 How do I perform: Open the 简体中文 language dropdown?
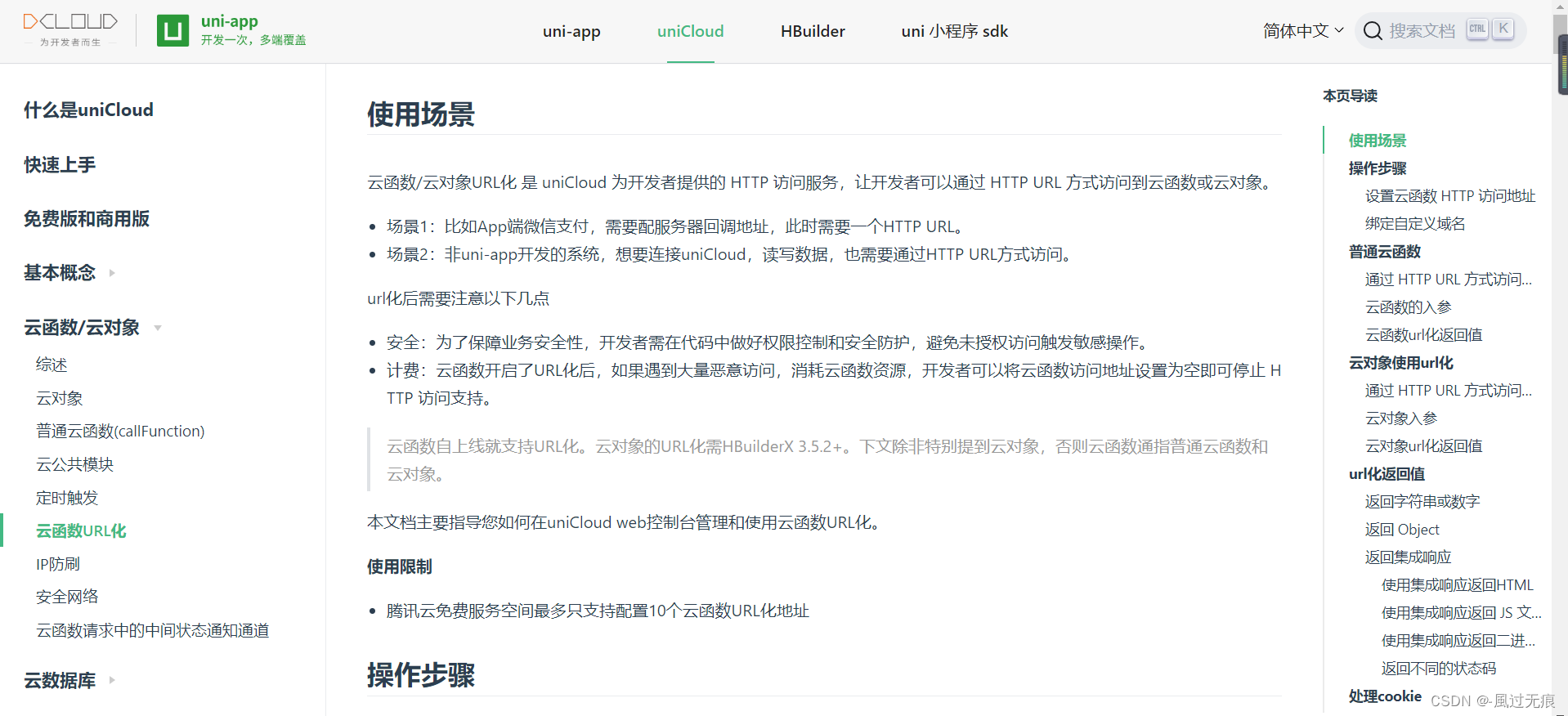pos(1303,31)
